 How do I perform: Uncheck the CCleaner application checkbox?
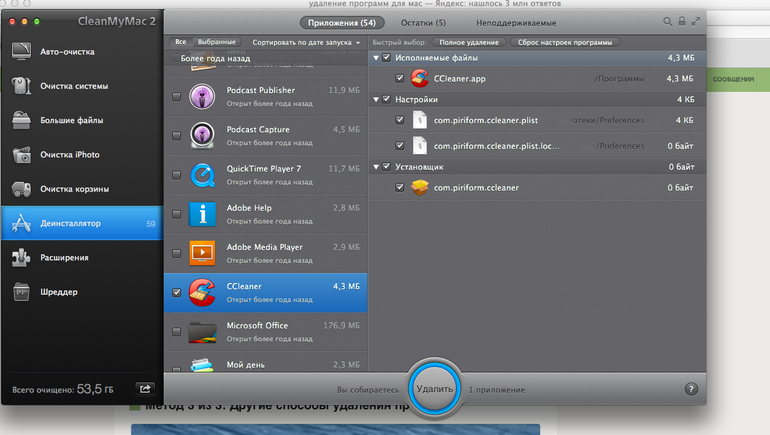point(177,292)
